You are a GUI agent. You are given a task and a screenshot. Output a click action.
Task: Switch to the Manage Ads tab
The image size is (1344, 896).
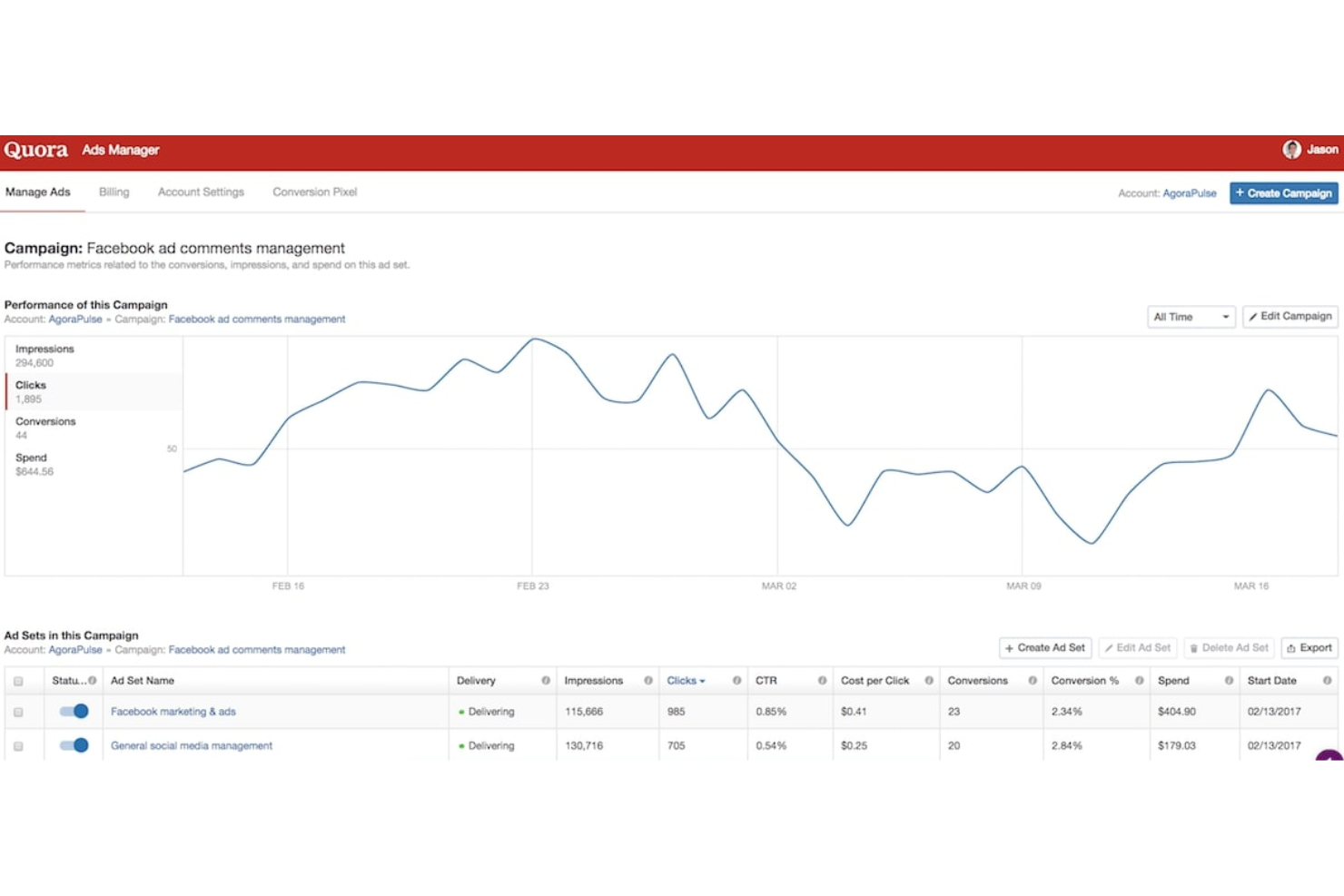pos(38,192)
